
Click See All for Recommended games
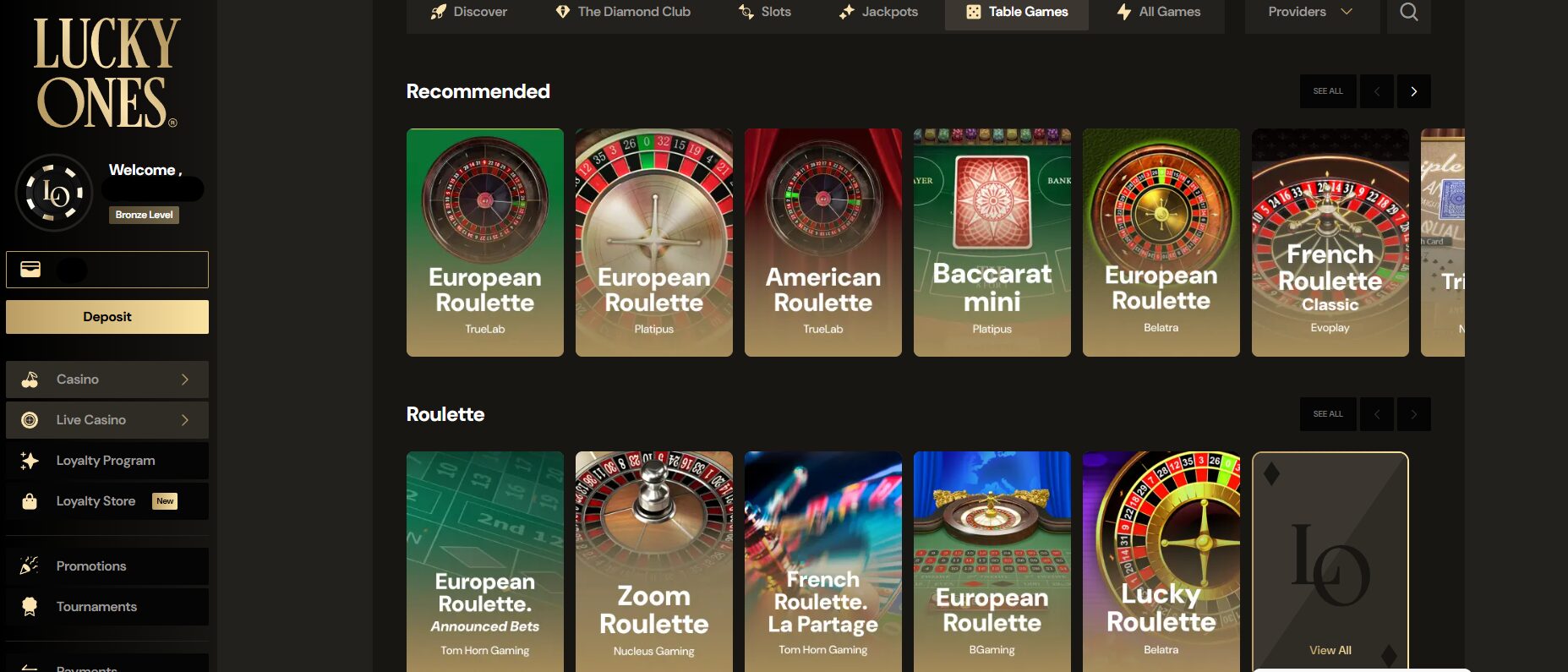coord(1327,91)
